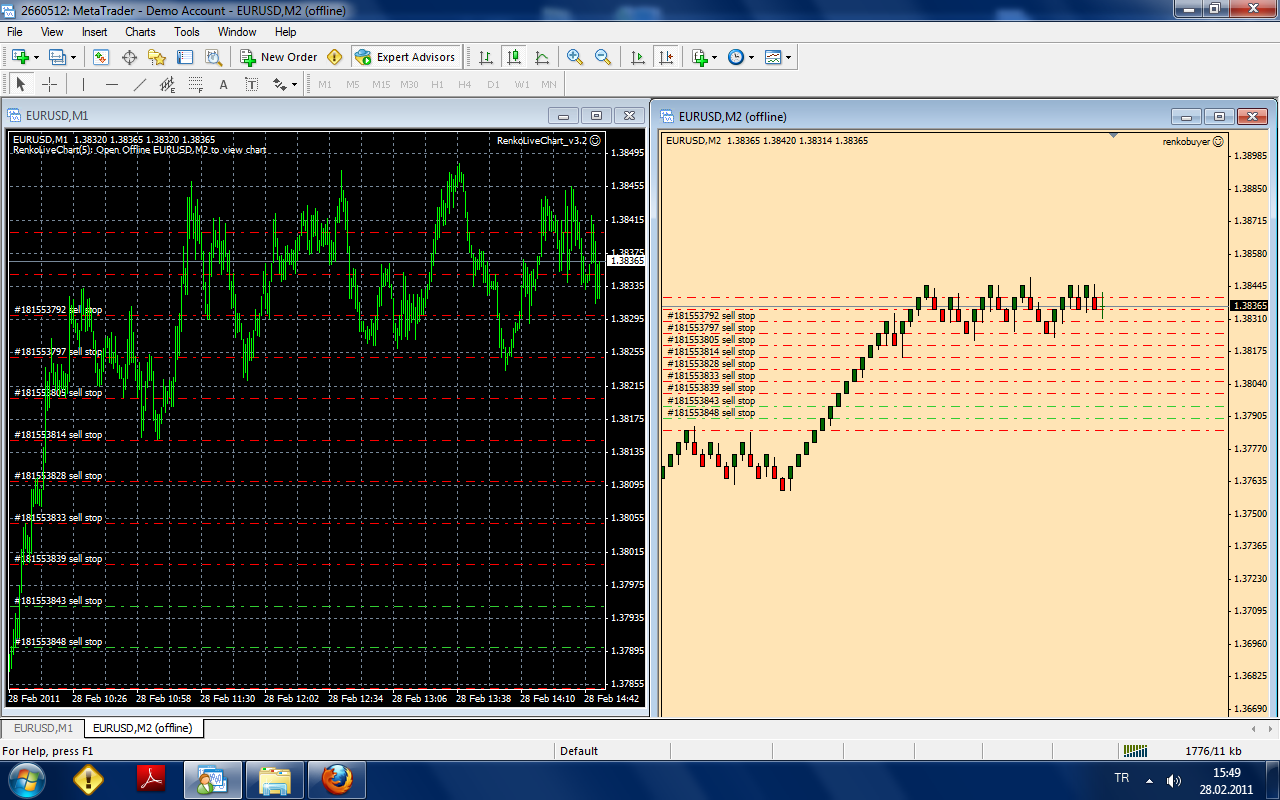Expand indicators dropdown arrow
Image resolution: width=1280 pixels, height=800 pixels.
[x=714, y=58]
